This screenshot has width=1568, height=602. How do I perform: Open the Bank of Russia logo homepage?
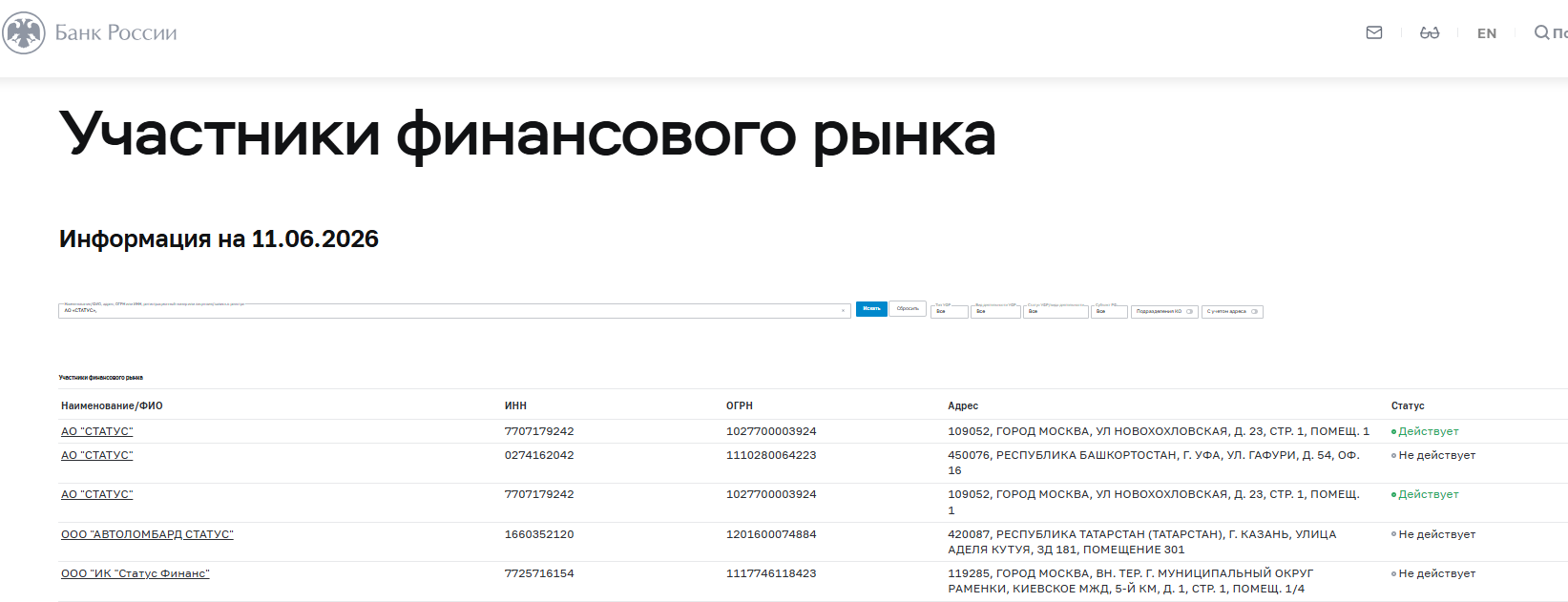tap(24, 33)
